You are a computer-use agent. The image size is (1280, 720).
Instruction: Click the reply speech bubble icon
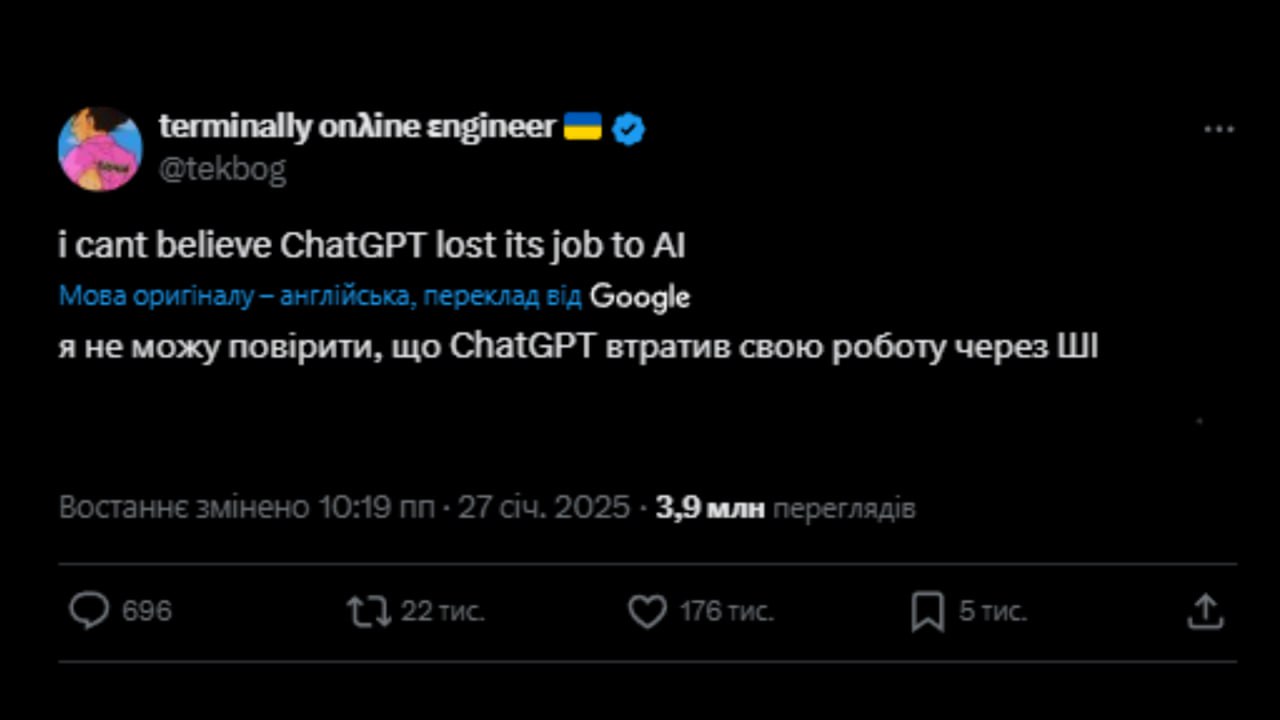pos(89,611)
